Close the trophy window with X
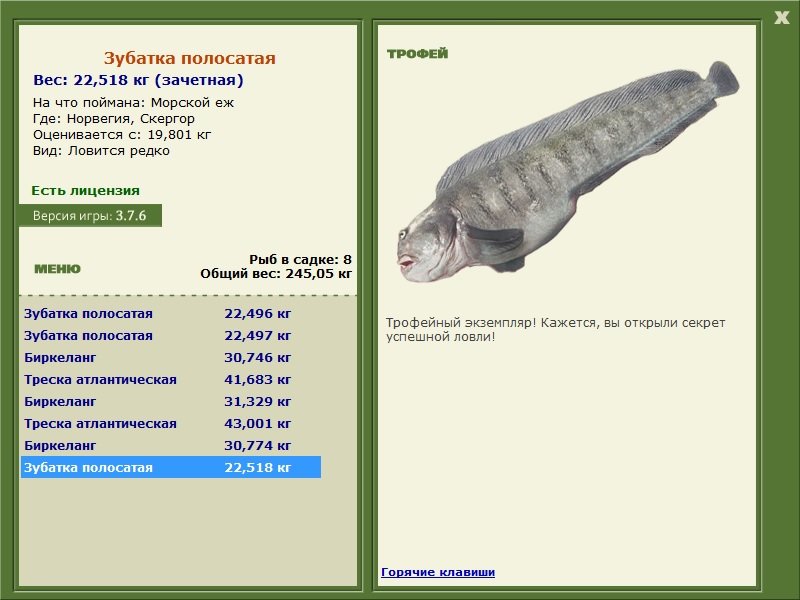Viewport: 800px width, 600px height. (781, 18)
